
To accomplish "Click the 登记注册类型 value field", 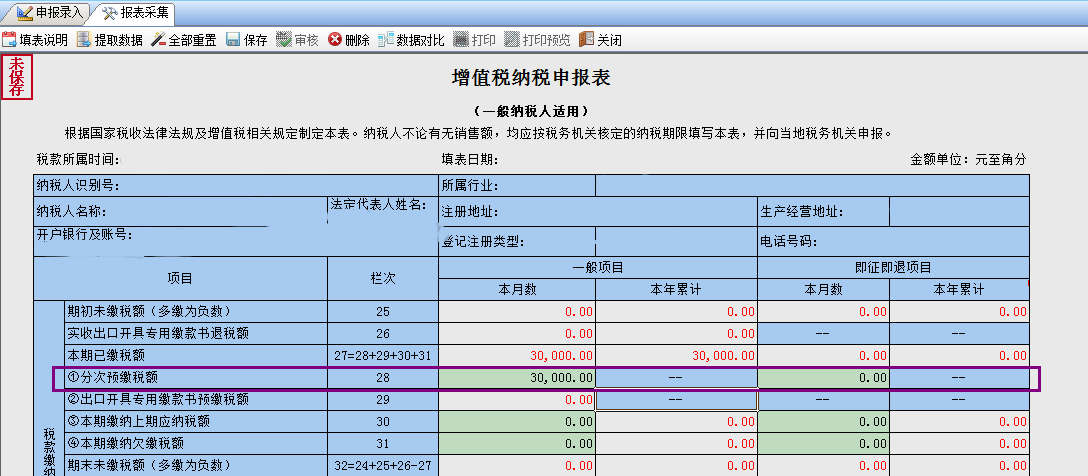I will (676, 241).
